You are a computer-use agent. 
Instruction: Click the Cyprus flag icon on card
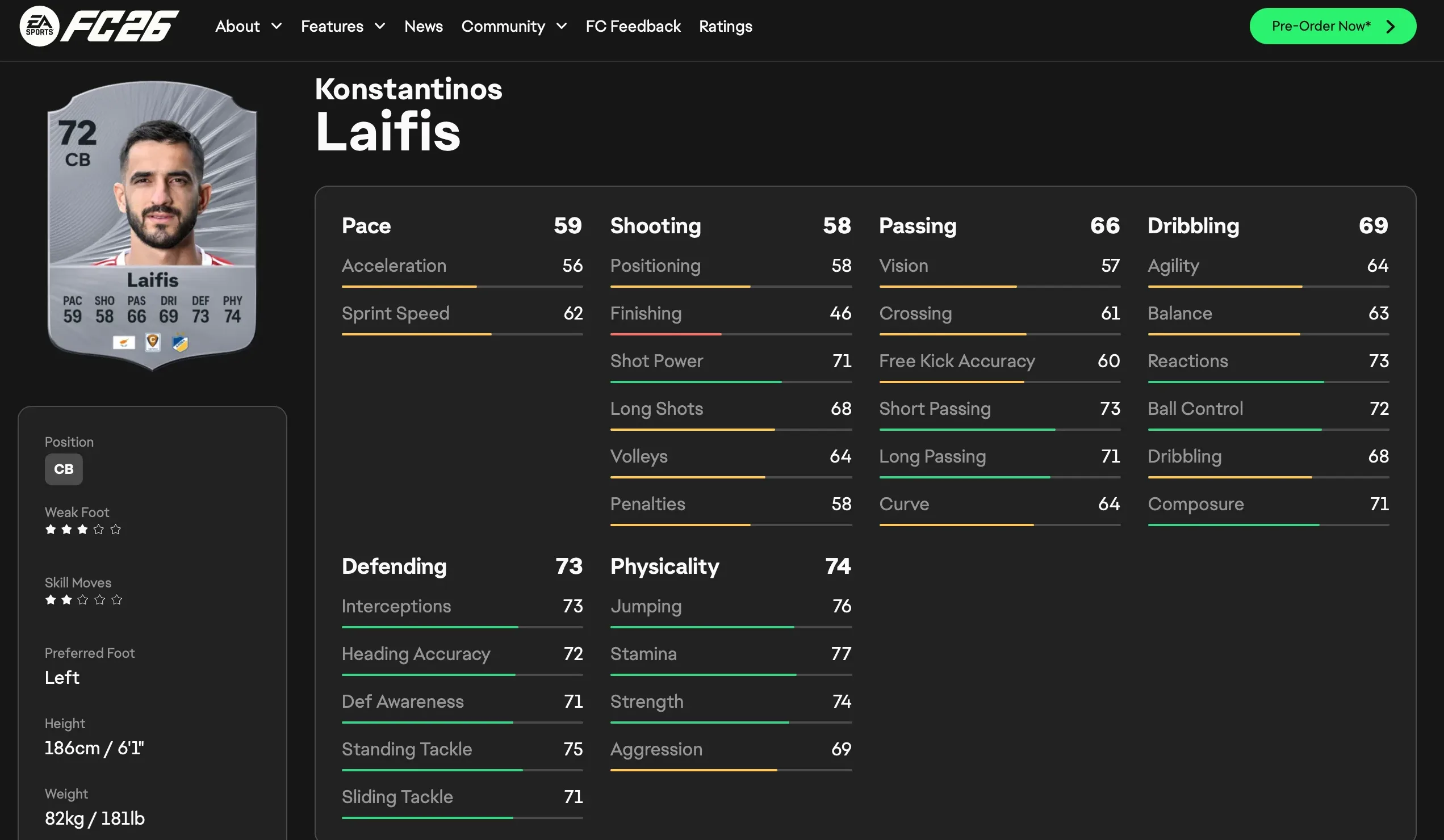124,342
